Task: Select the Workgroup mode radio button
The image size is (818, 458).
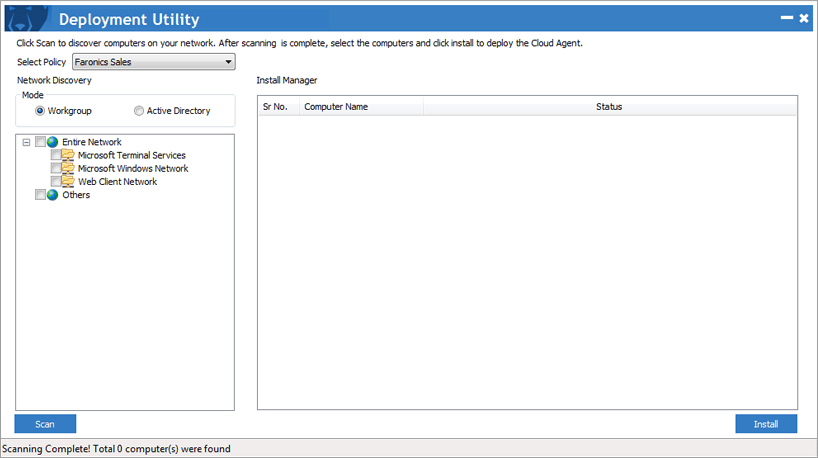Action: pos(40,111)
